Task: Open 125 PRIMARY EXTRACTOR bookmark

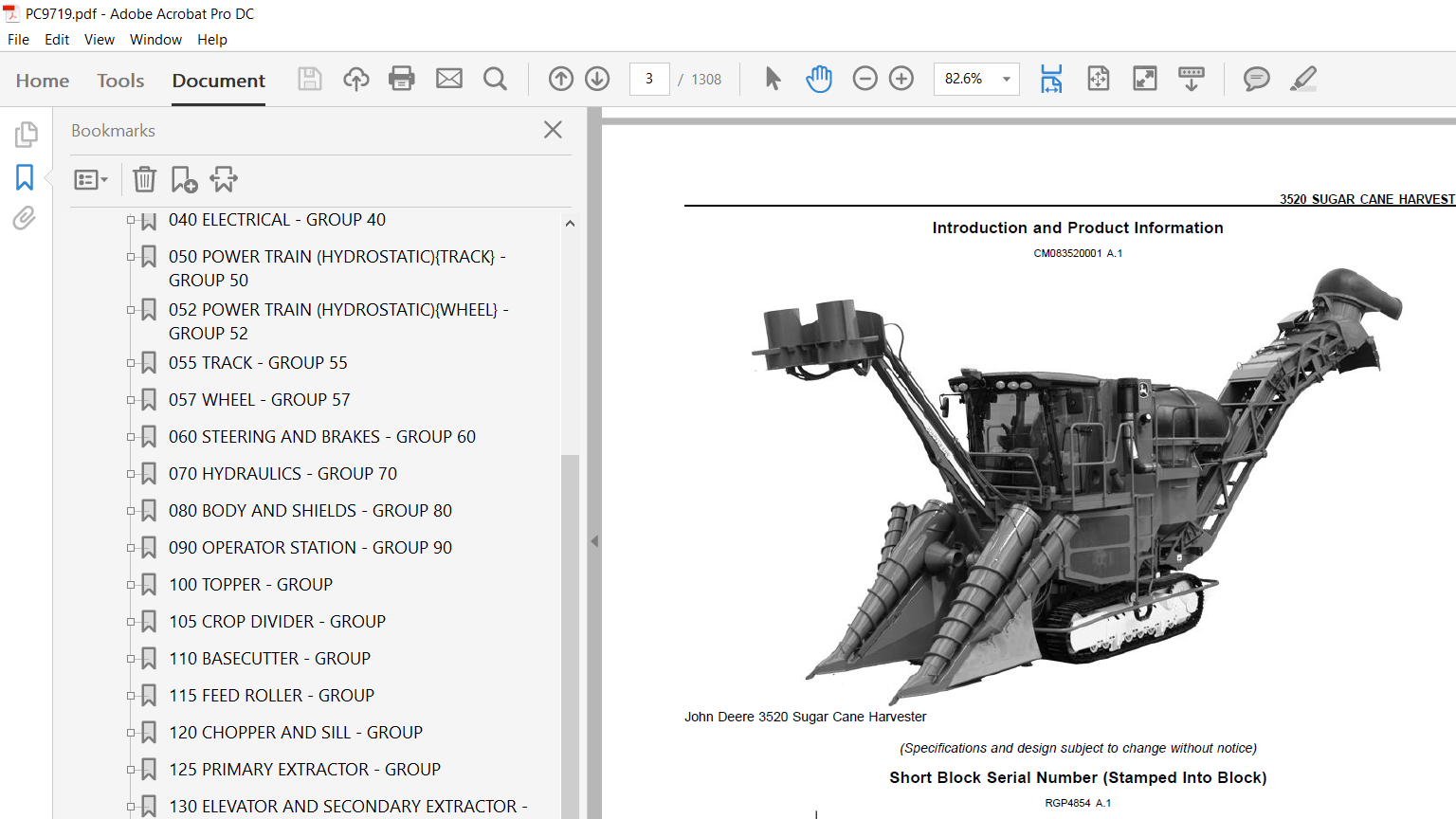Action: pyautogui.click(x=304, y=770)
